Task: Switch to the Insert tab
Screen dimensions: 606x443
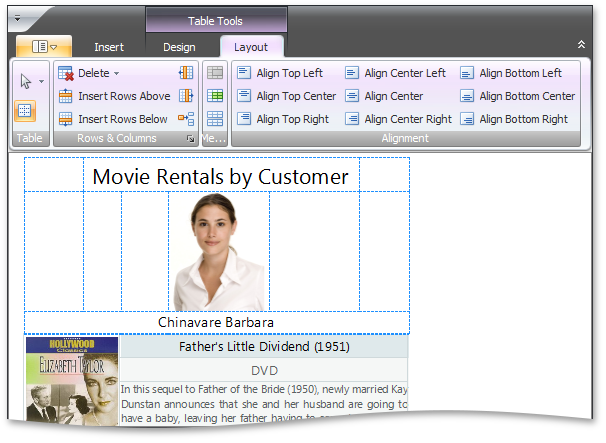Action: (109, 47)
